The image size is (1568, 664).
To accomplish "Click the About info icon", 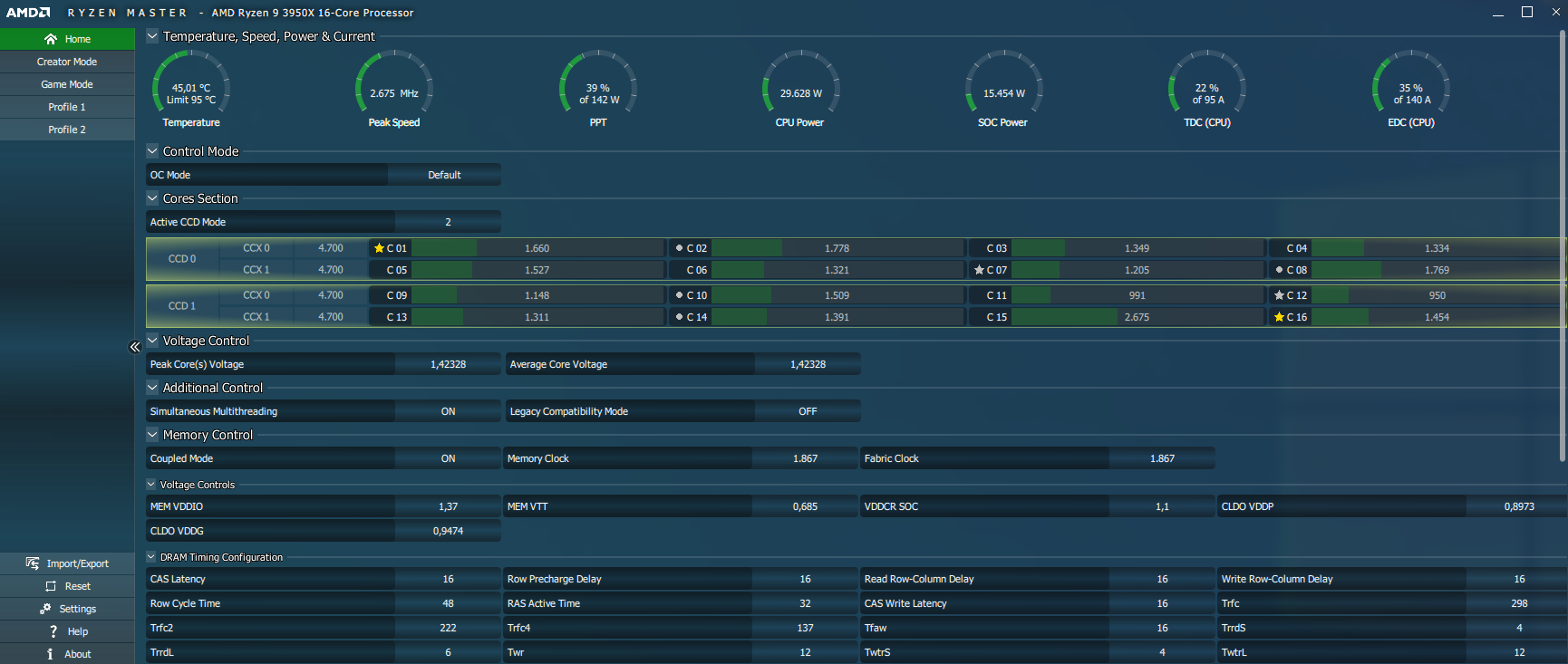I will 50,654.
